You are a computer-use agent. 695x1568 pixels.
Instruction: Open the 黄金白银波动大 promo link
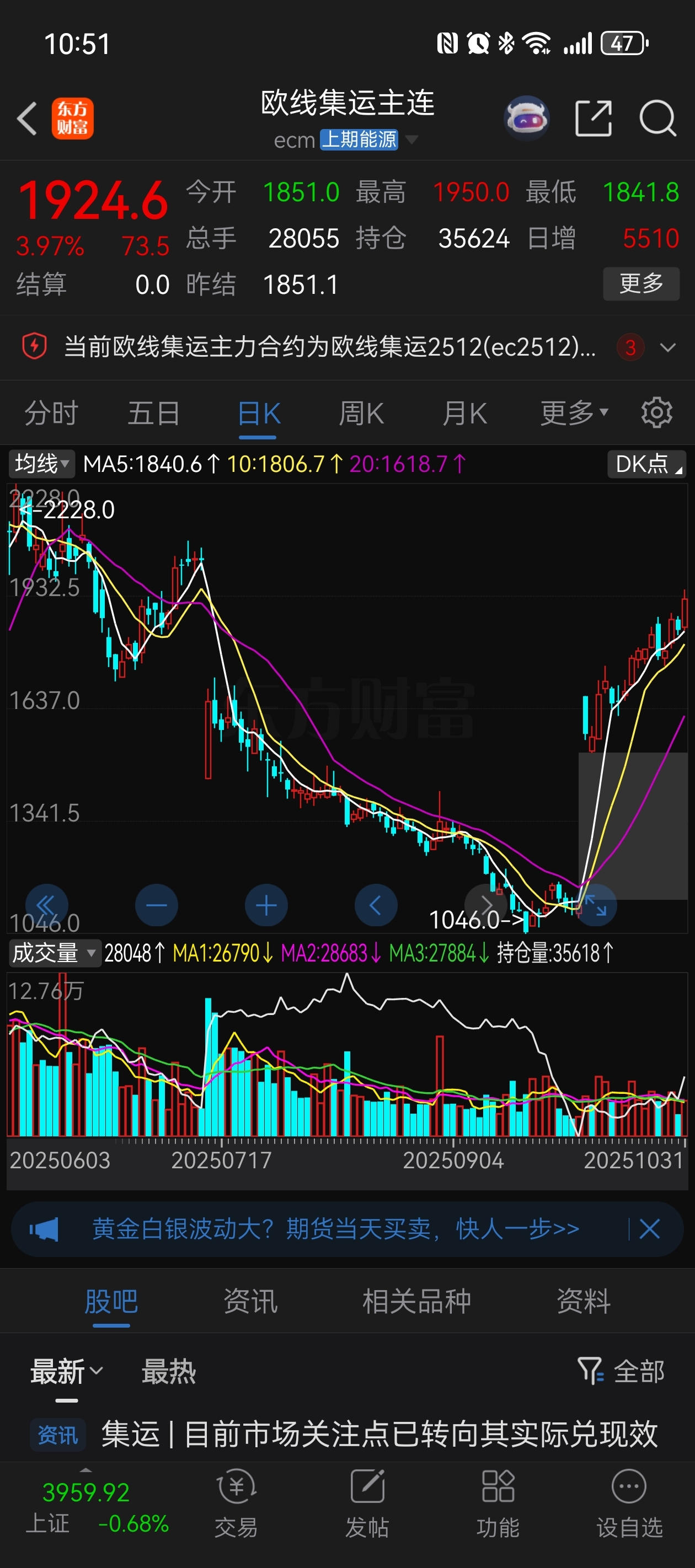tap(335, 1229)
